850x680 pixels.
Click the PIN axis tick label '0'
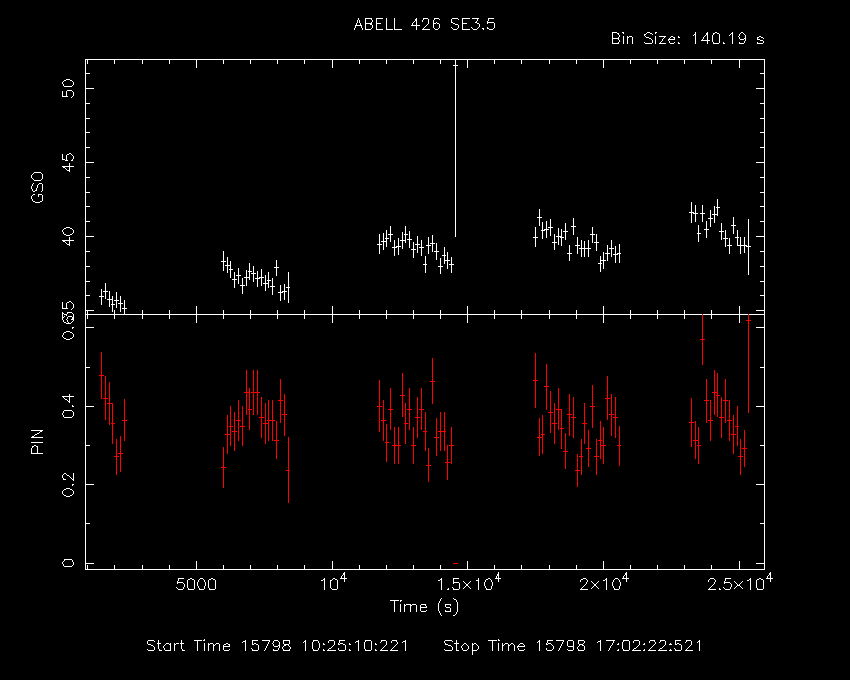click(68, 563)
